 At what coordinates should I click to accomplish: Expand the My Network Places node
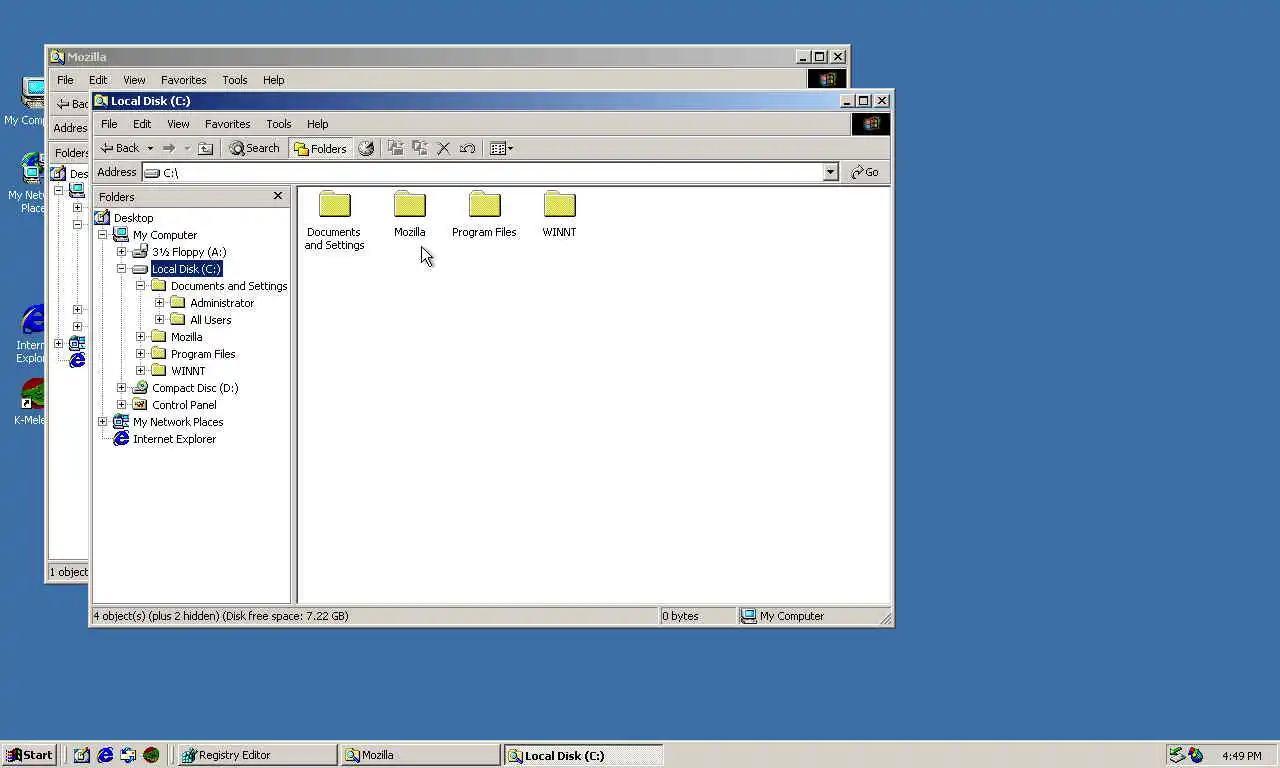(102, 422)
